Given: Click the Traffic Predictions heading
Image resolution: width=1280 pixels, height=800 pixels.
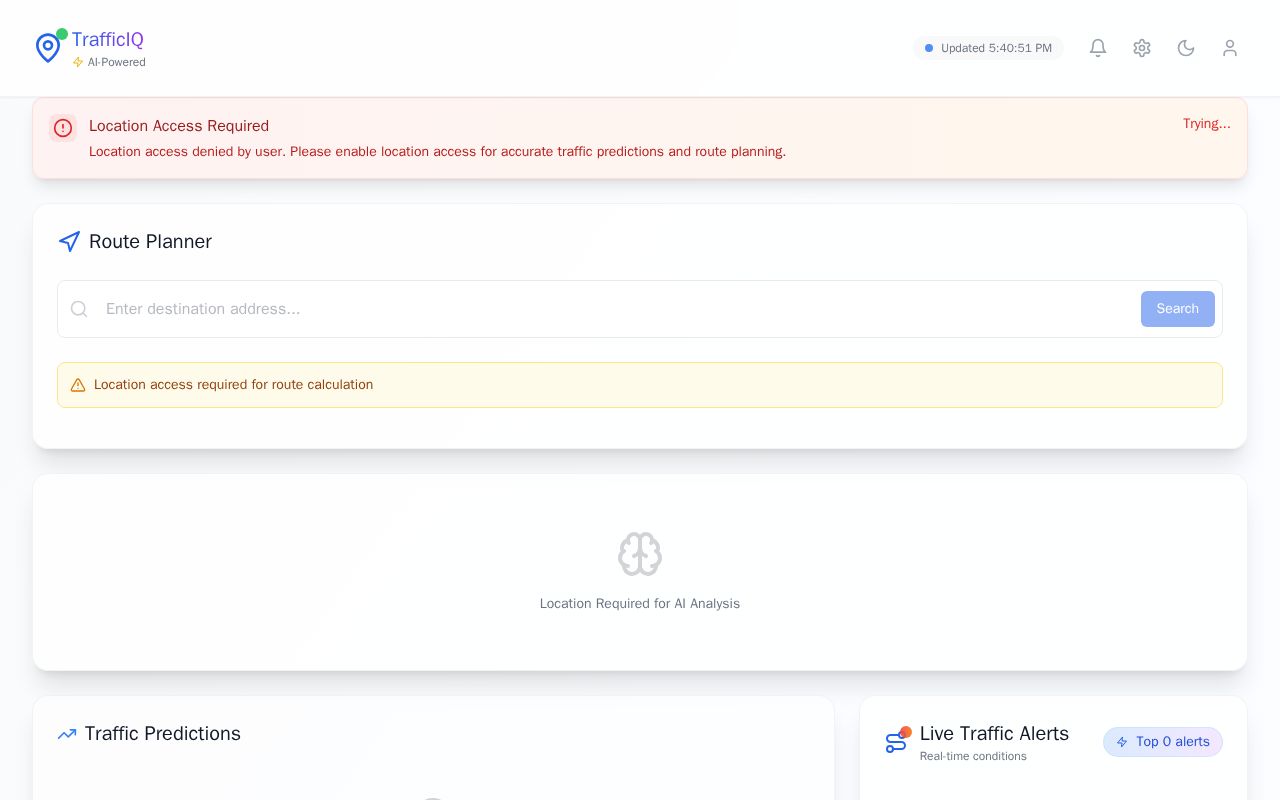Looking at the screenshot, I should pyautogui.click(x=163, y=734).
